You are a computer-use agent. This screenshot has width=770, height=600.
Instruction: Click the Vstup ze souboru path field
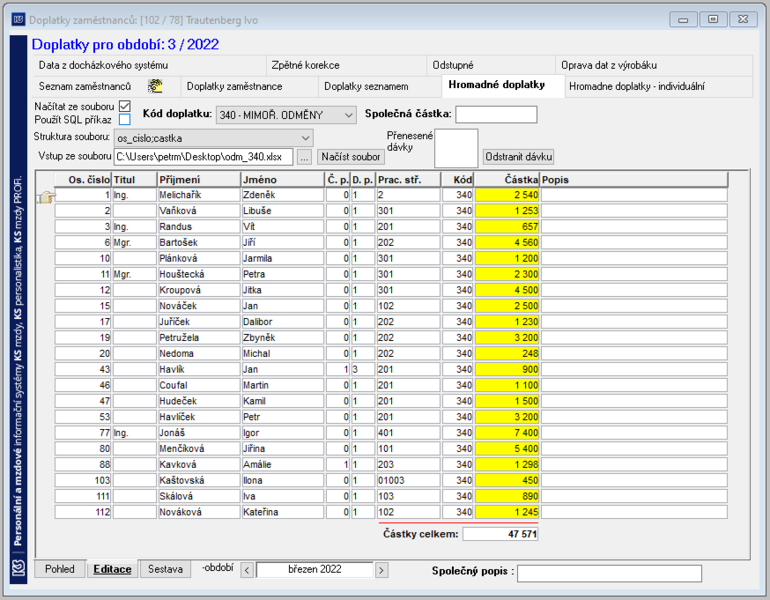[204, 157]
